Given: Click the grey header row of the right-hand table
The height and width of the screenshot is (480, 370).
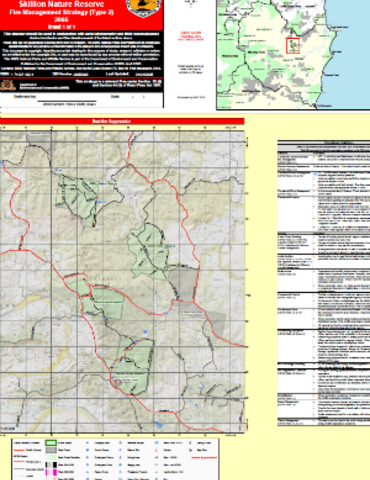Looking at the screenshot, I should pyautogui.click(x=324, y=143).
